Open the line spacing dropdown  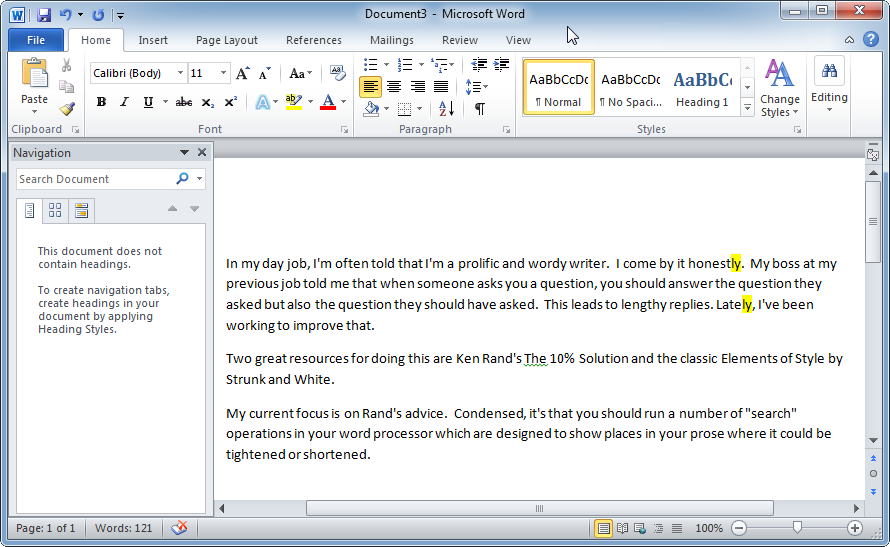(x=476, y=87)
